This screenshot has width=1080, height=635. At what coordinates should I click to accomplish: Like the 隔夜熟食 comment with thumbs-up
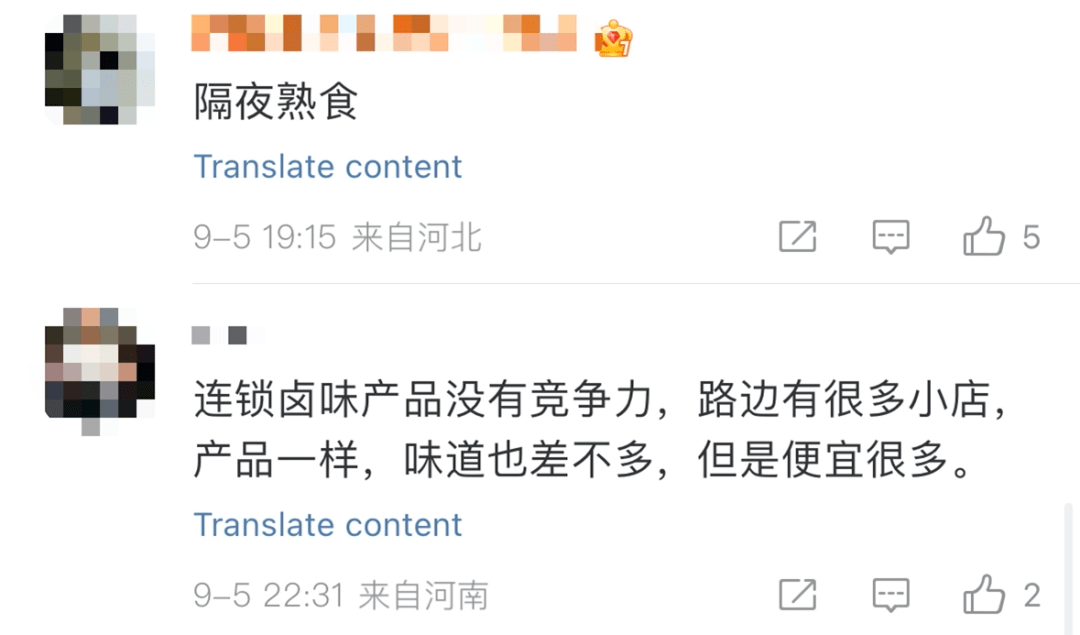983,237
